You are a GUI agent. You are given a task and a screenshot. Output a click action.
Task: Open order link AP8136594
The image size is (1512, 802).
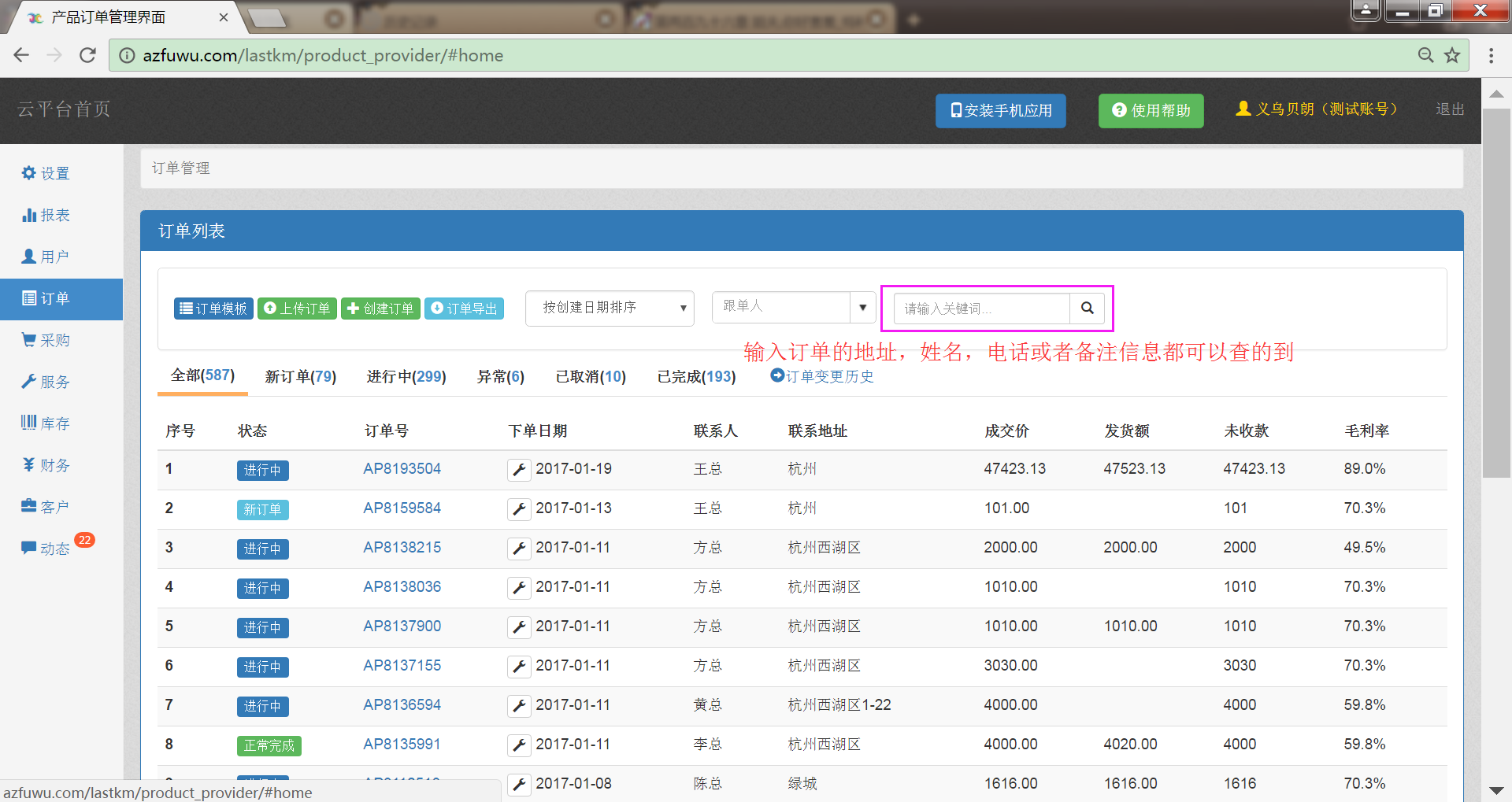click(x=402, y=705)
